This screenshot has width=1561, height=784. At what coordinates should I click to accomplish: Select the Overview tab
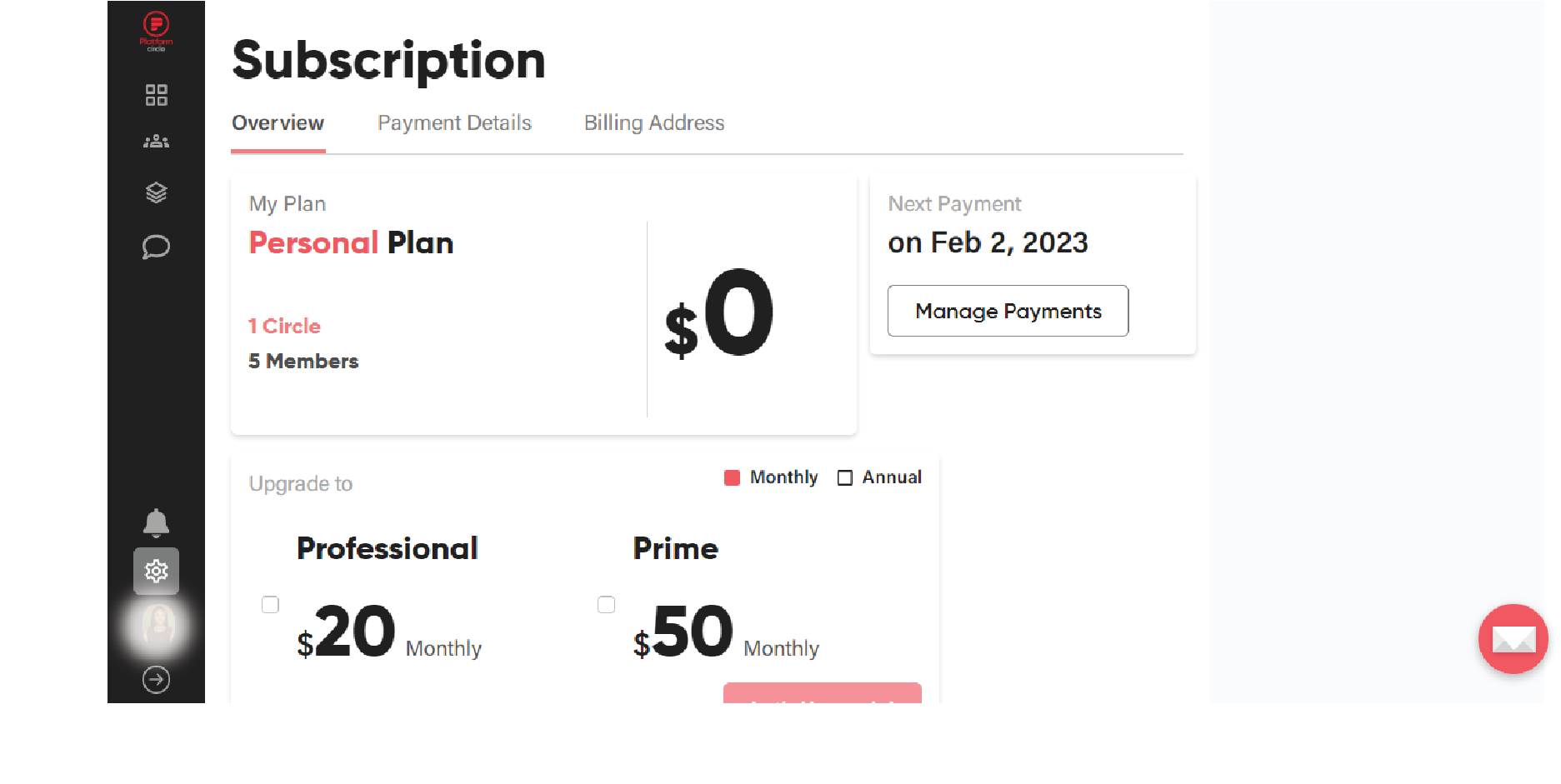pyautogui.click(x=278, y=122)
